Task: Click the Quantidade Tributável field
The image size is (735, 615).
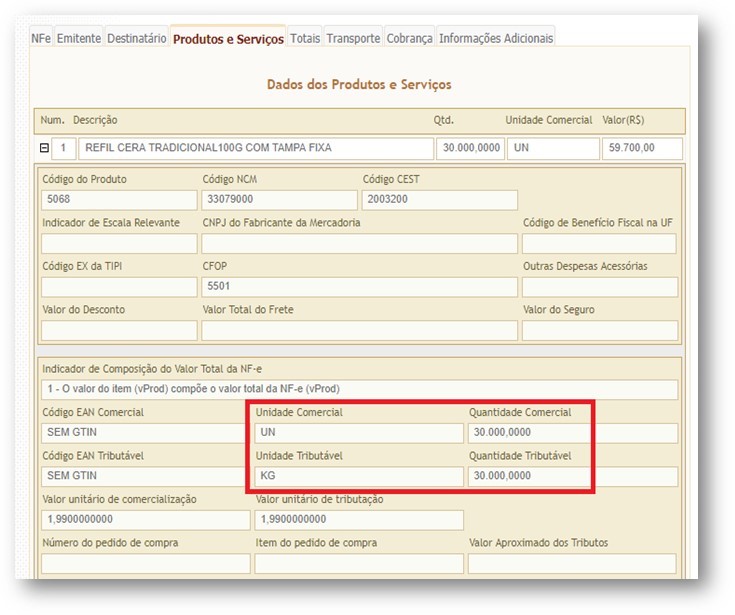Action: 573,476
